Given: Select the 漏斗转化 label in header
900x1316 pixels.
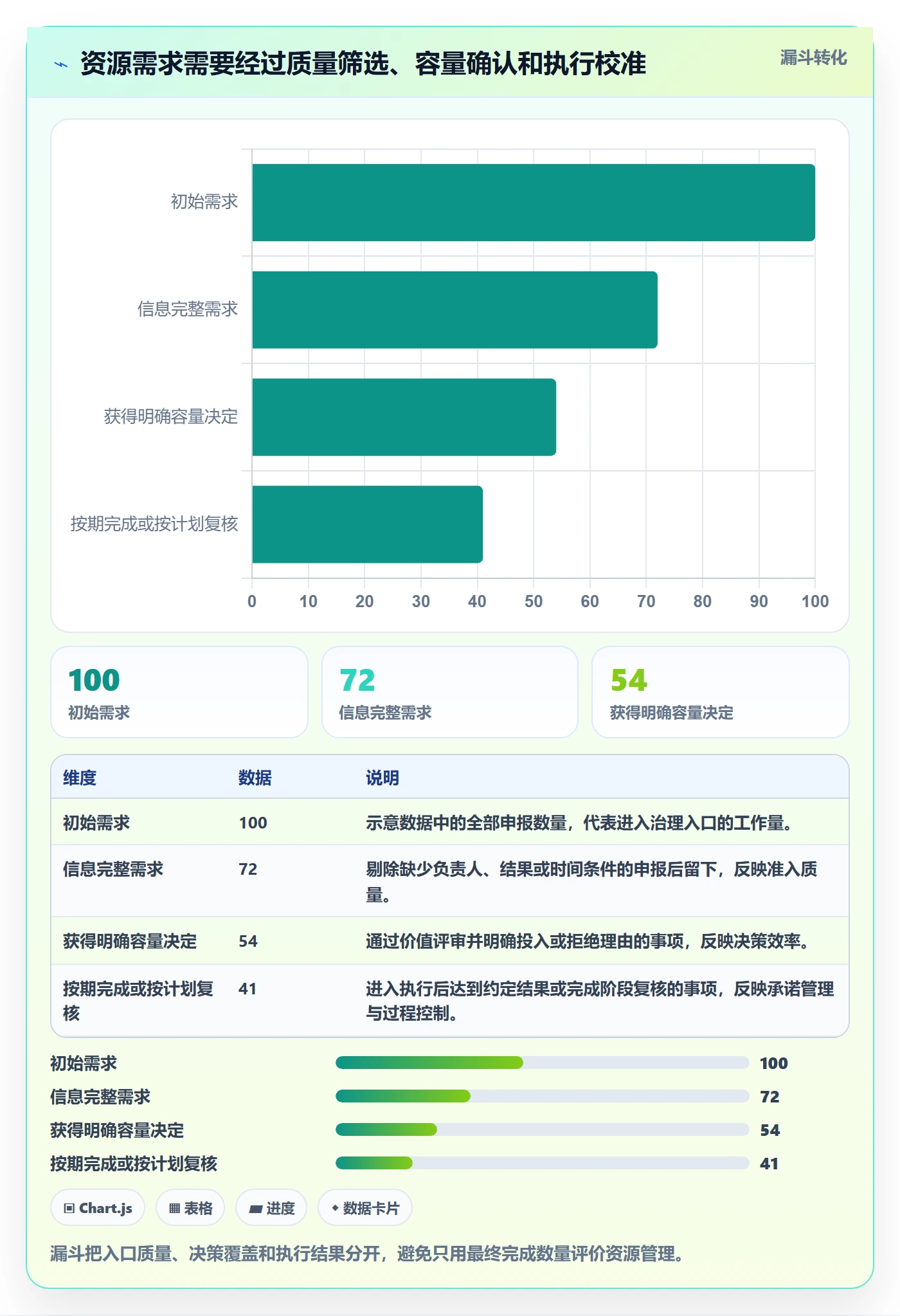Looking at the screenshot, I should 813,58.
